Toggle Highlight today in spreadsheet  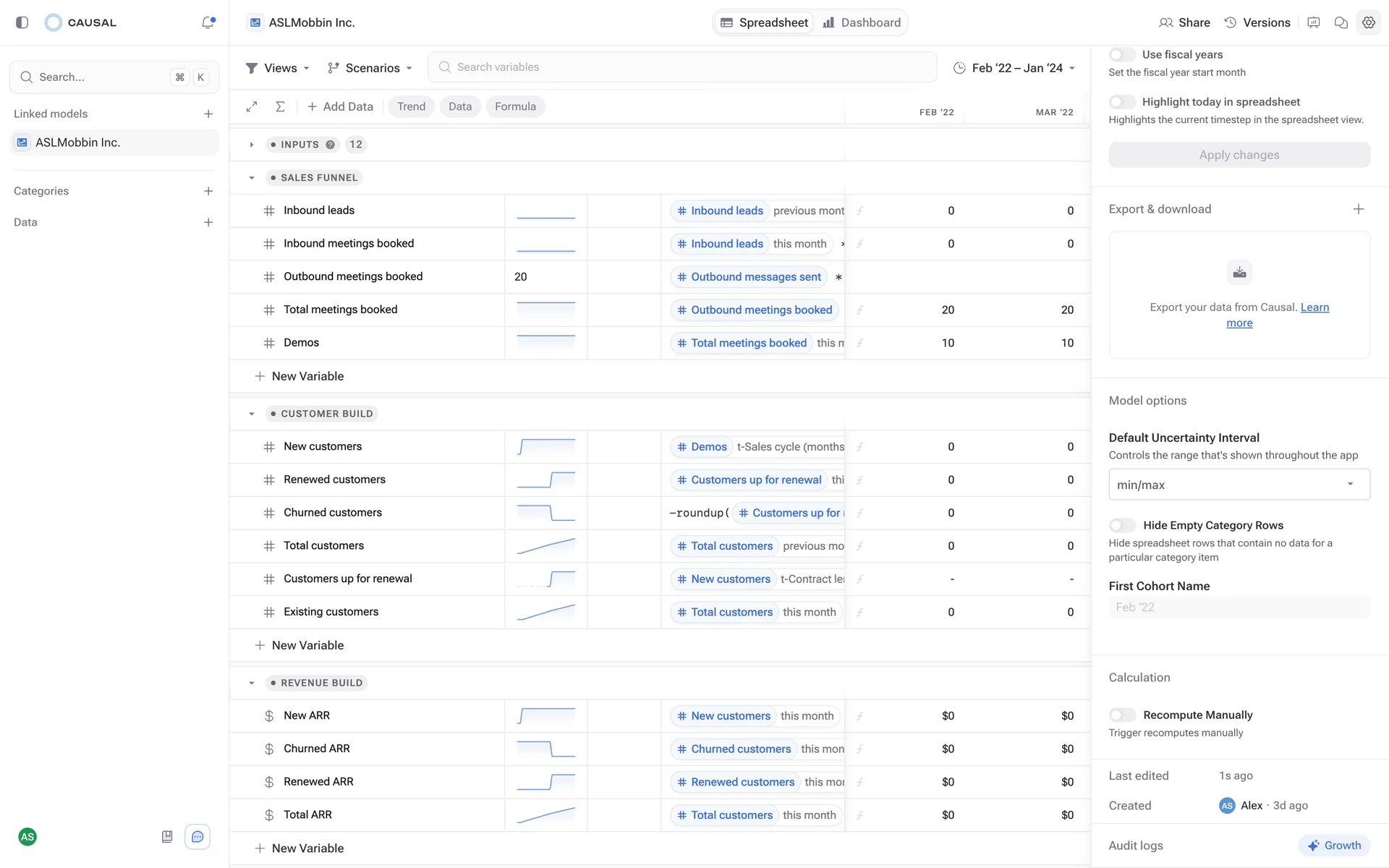1122,102
